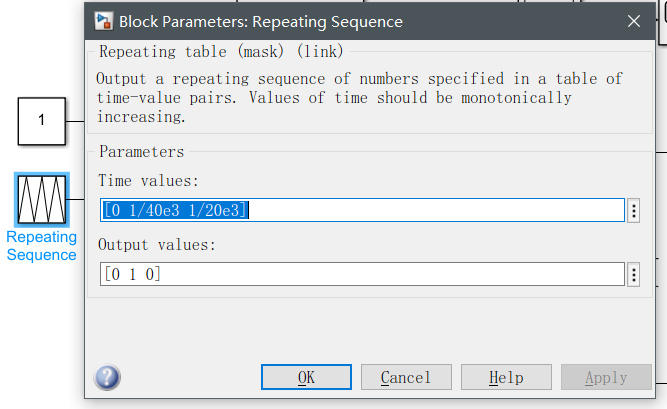Click the Block Parameters title bar text
This screenshot has height=409, width=667.
(x=261, y=22)
